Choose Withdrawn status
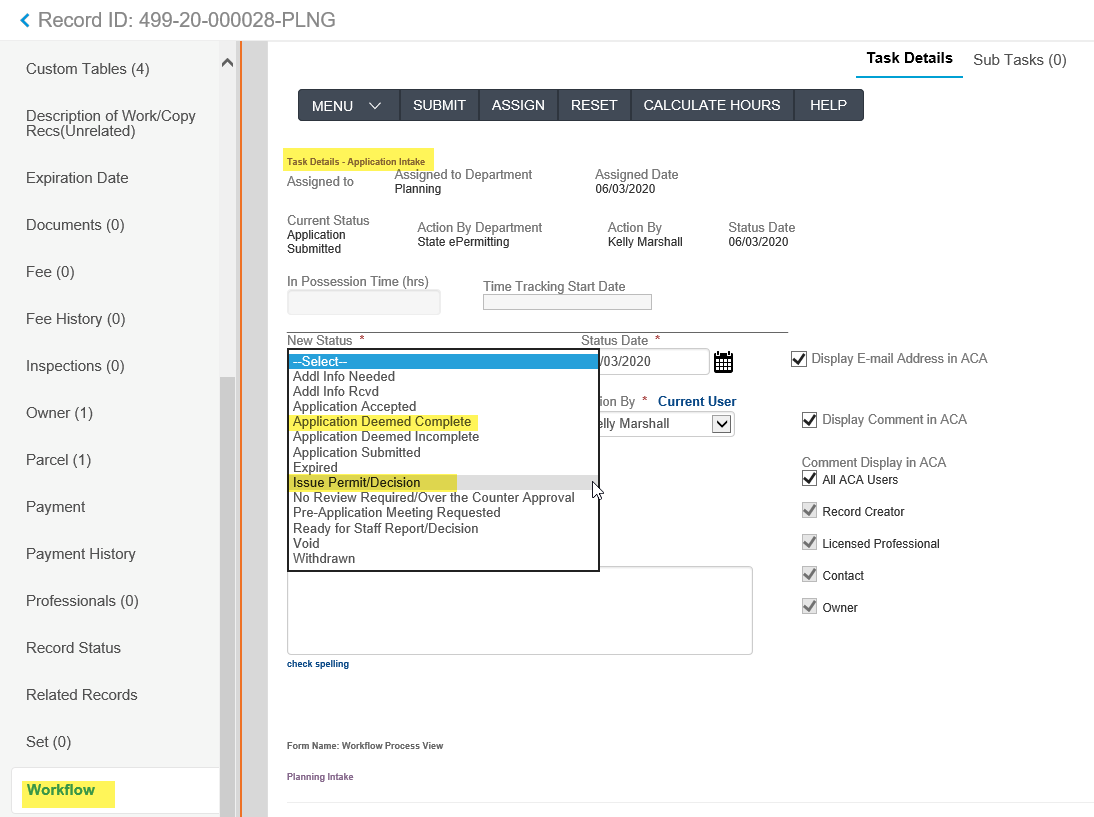 pyautogui.click(x=444, y=559)
